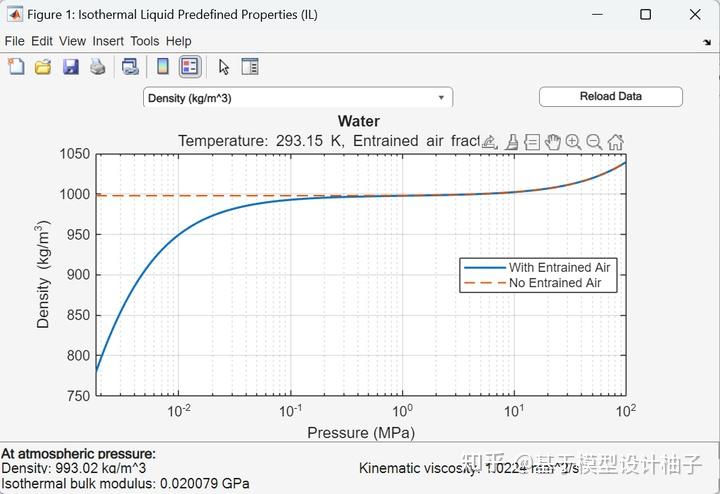Click the Density: 993.02 kg/m^3 readout

(x=73, y=468)
